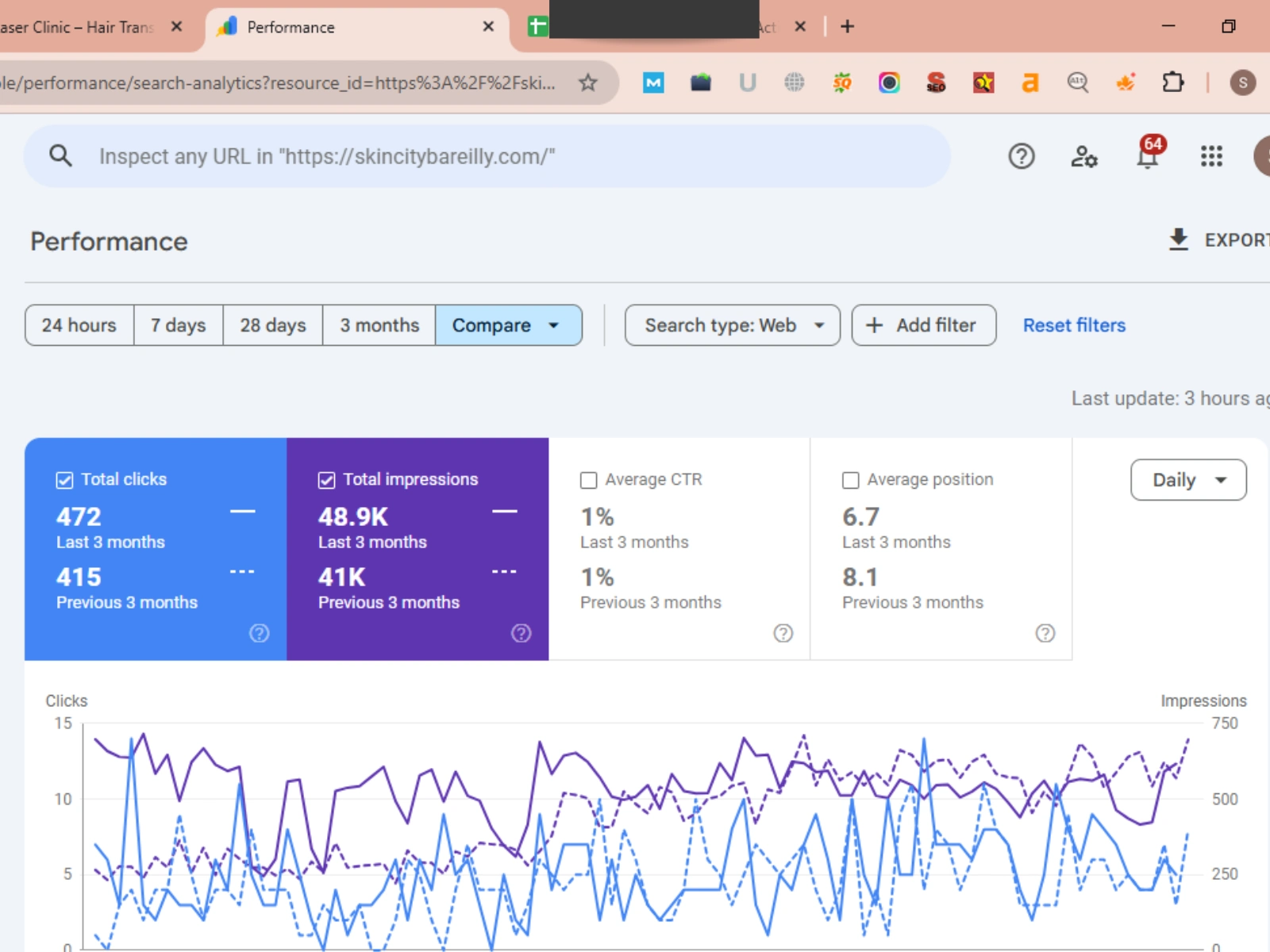Bookmark this page with the star icon
Image resolution: width=1270 pixels, height=952 pixels.
click(x=587, y=83)
